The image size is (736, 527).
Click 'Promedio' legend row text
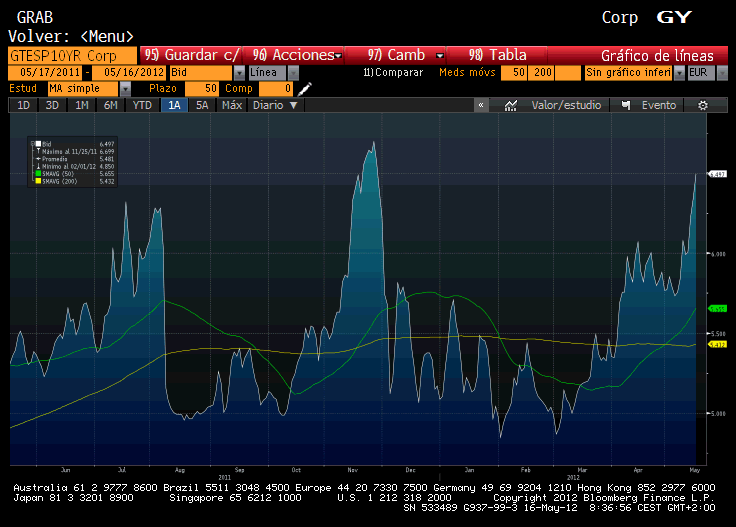click(x=55, y=159)
